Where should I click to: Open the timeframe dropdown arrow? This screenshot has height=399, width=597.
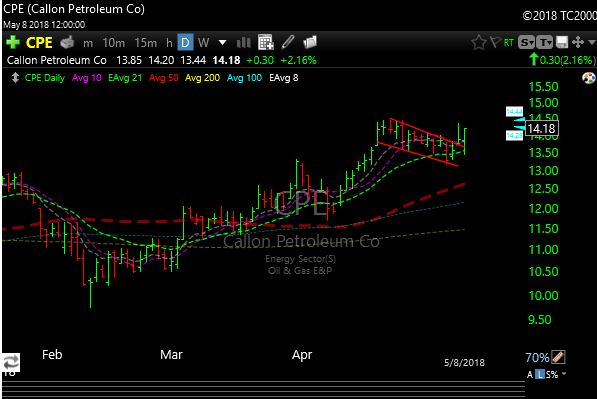(222, 43)
